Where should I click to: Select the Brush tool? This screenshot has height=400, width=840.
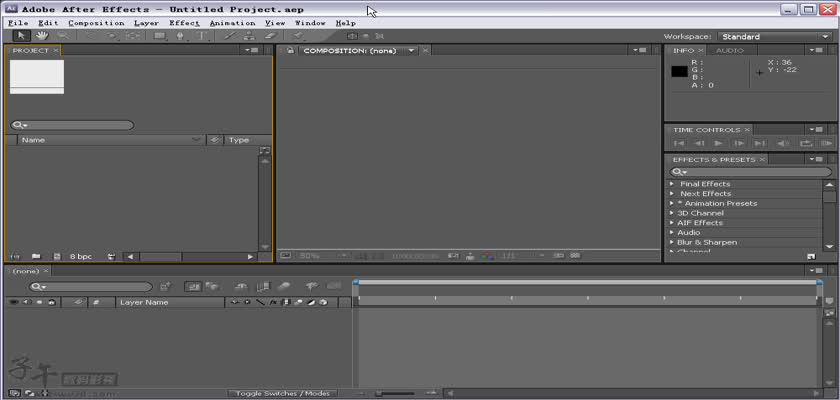coord(229,36)
